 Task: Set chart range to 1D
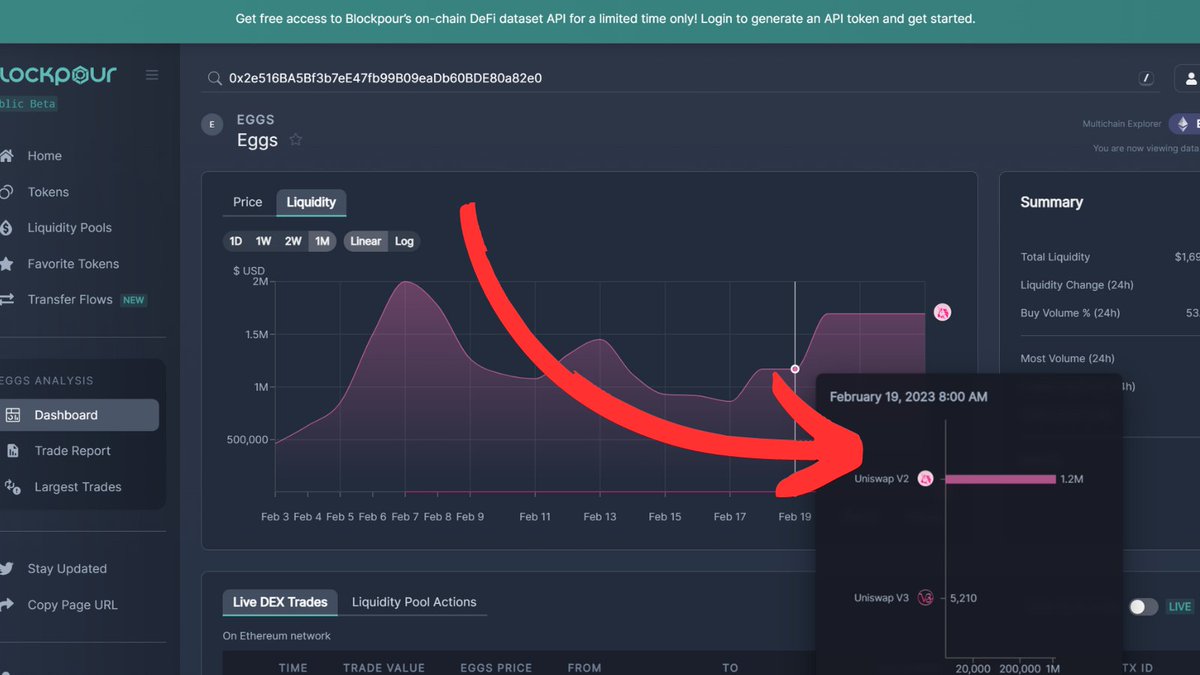tap(236, 241)
